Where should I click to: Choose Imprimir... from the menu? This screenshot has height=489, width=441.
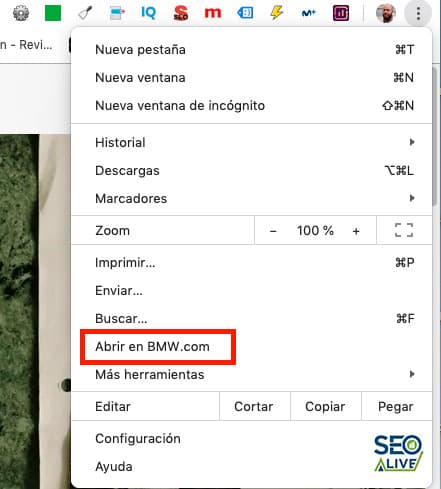tap(252, 262)
